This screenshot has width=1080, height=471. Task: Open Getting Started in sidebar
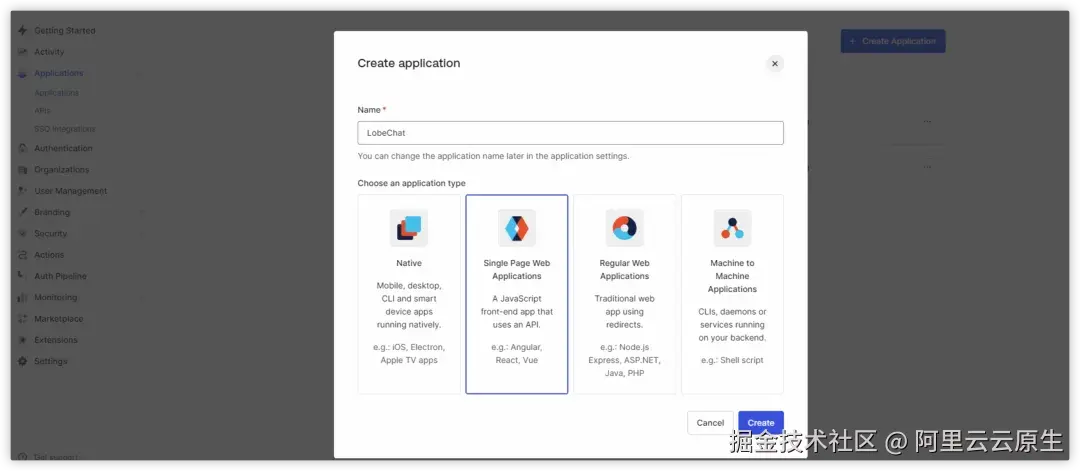coord(65,30)
